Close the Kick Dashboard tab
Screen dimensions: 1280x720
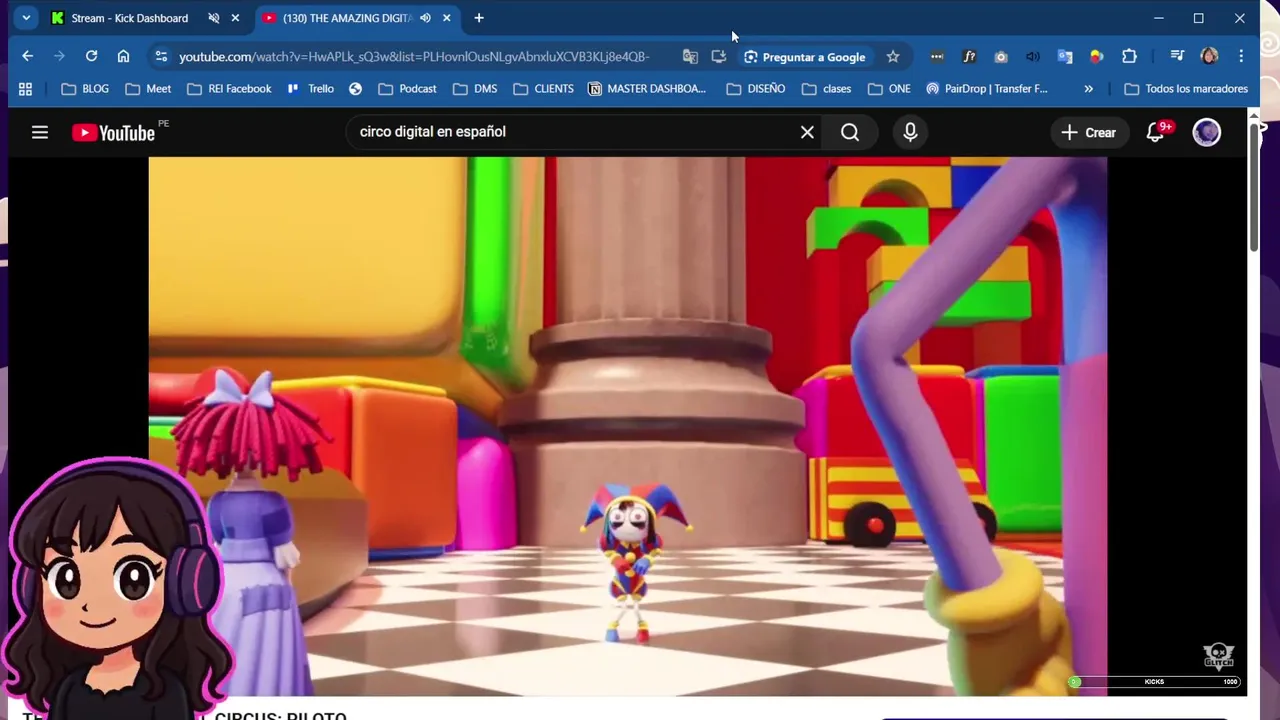[235, 18]
